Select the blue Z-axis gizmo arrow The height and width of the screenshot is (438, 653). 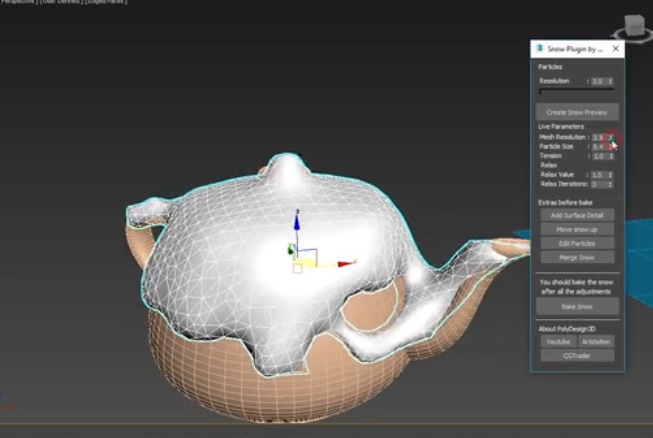coord(297,221)
